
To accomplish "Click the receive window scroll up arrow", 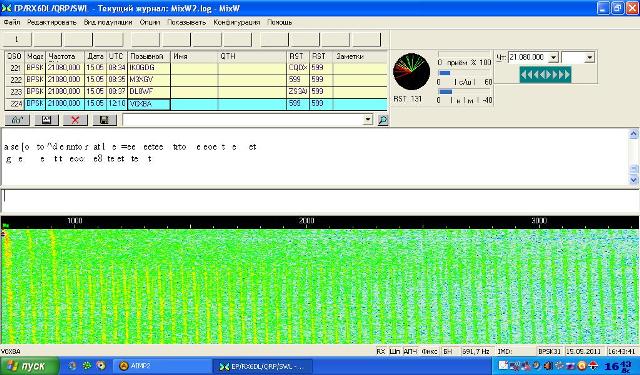I will point(633,134).
